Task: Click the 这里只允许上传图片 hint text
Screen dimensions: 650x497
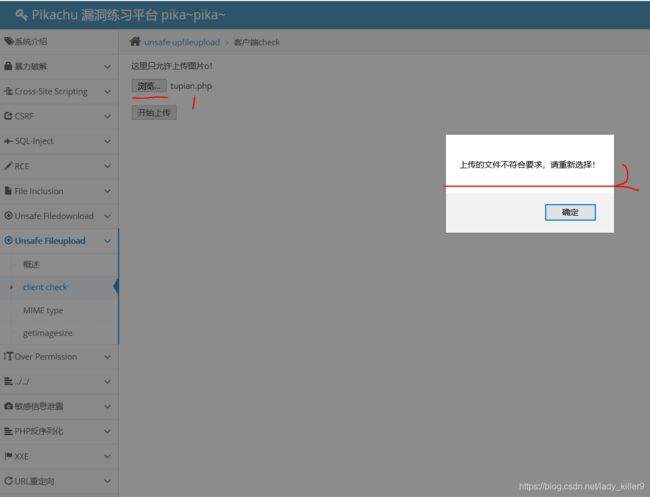Action: coord(172,65)
